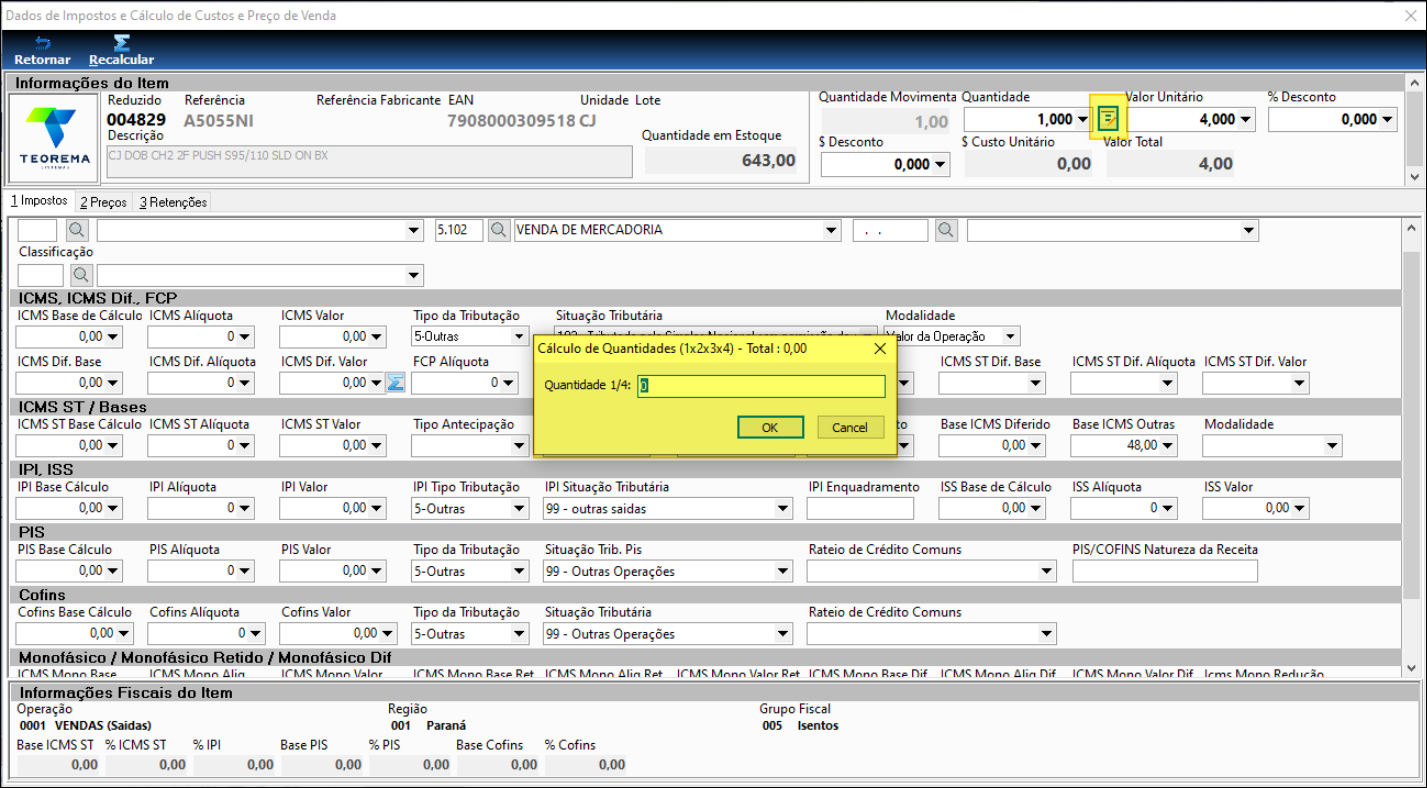Open the IPI Tipo Tributação dropdown
Viewport: 1427px width, 788px height.
(519, 509)
